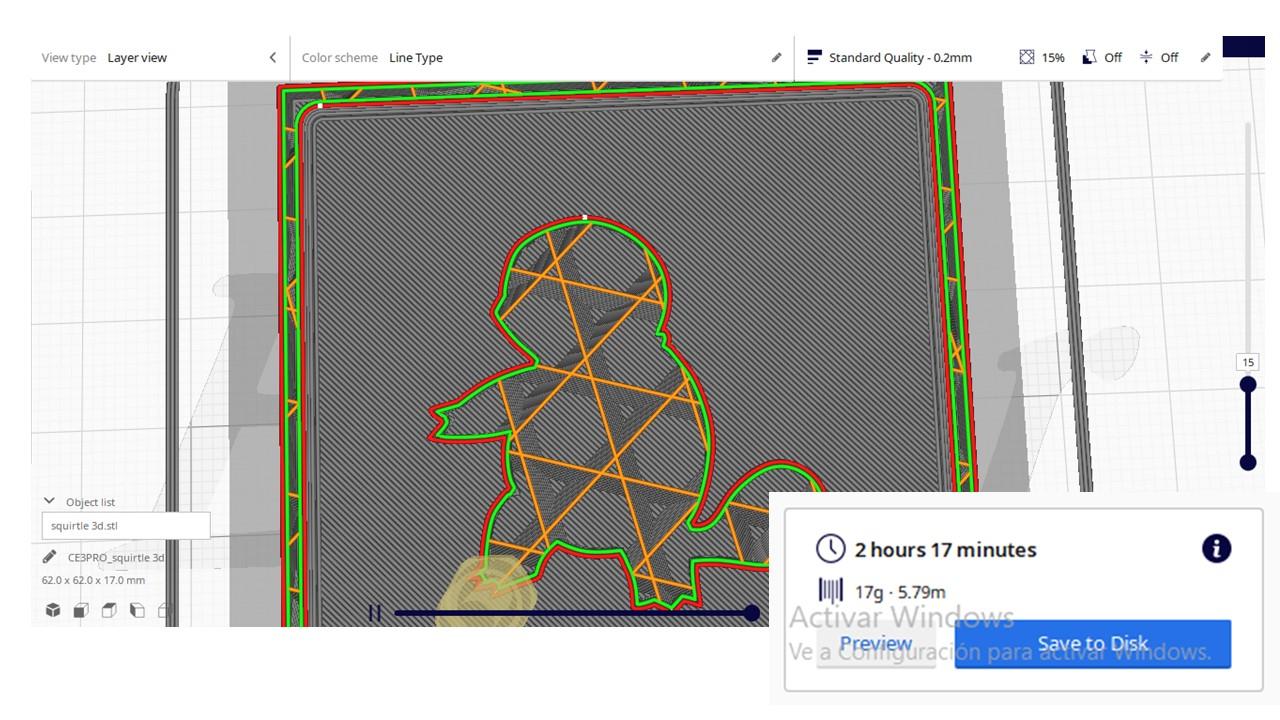Click the pencil icon beside Line Type
This screenshot has width=1280, height=720.
pos(776,58)
